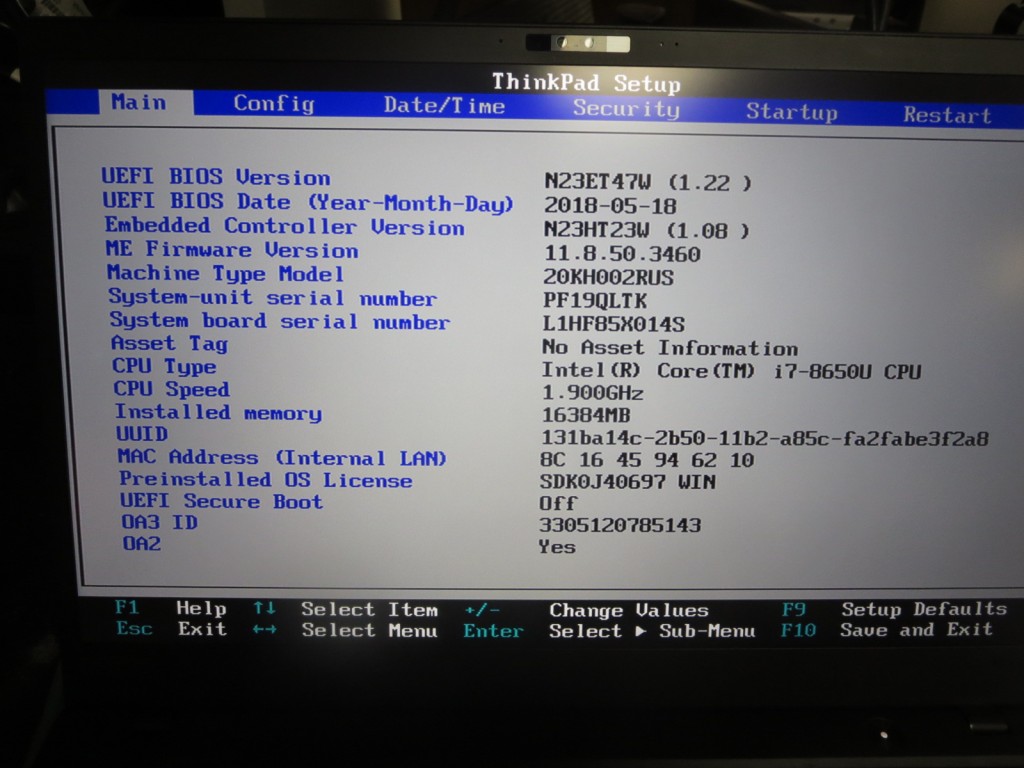Select the Intel Core i7-8650U CPU value
The image size is (1024, 768).
point(731,371)
